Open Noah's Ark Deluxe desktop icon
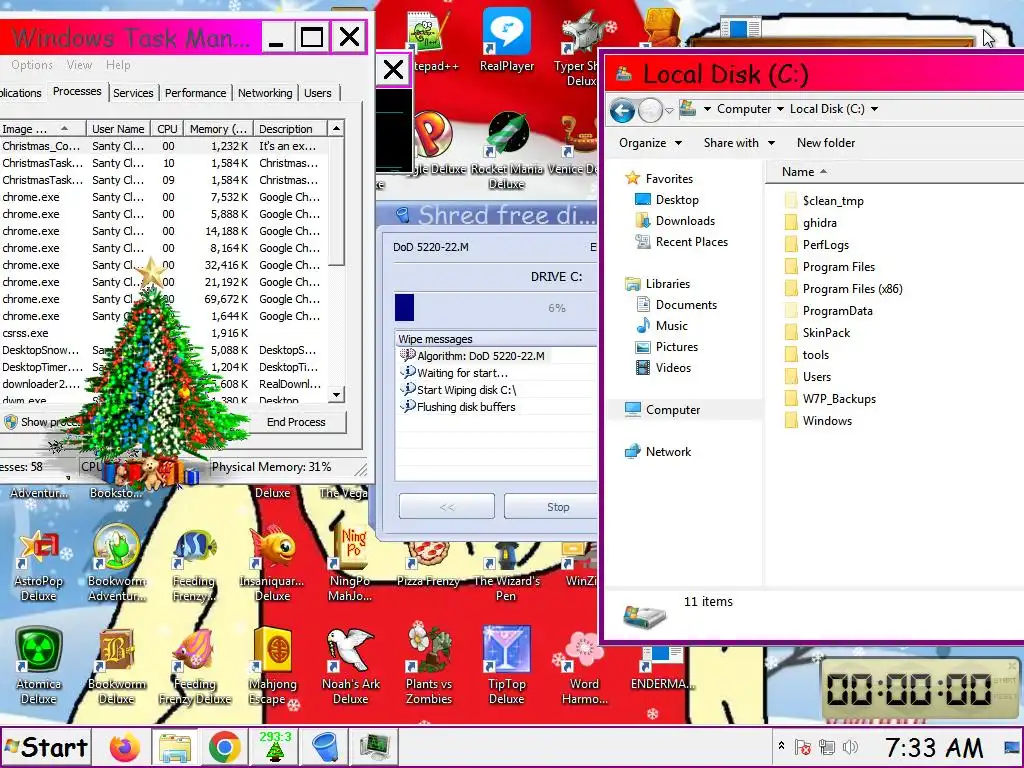 pyautogui.click(x=351, y=666)
